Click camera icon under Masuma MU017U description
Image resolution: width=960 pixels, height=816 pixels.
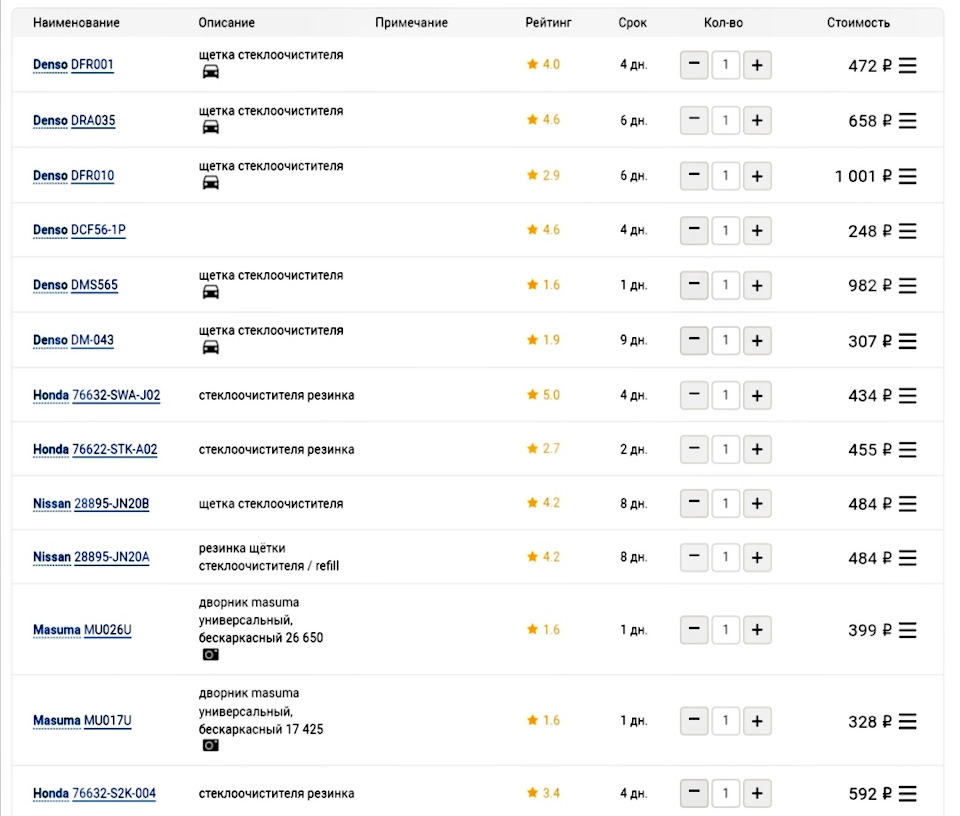(211, 746)
